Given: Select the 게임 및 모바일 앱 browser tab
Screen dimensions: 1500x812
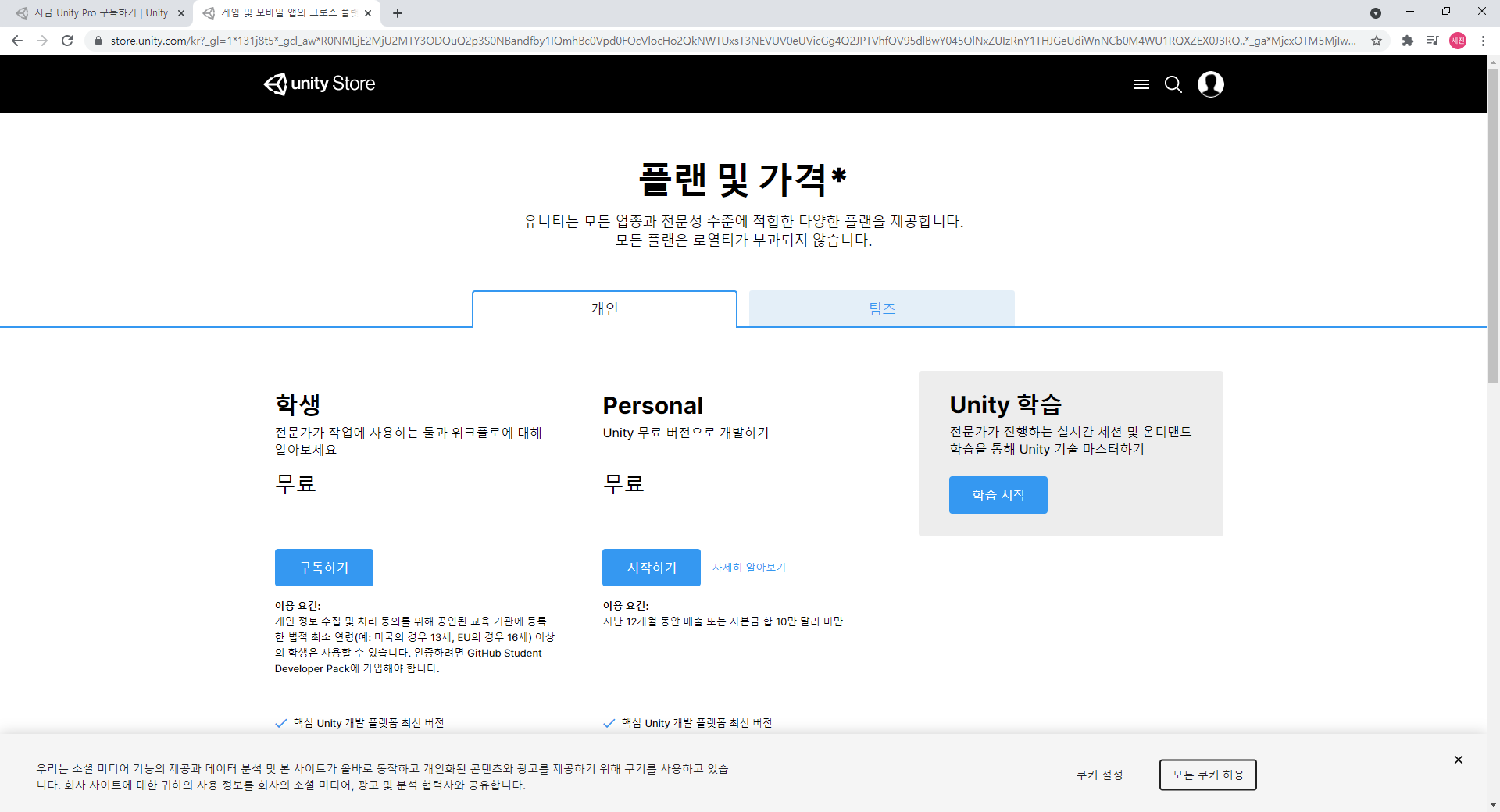Looking at the screenshot, I should (287, 13).
